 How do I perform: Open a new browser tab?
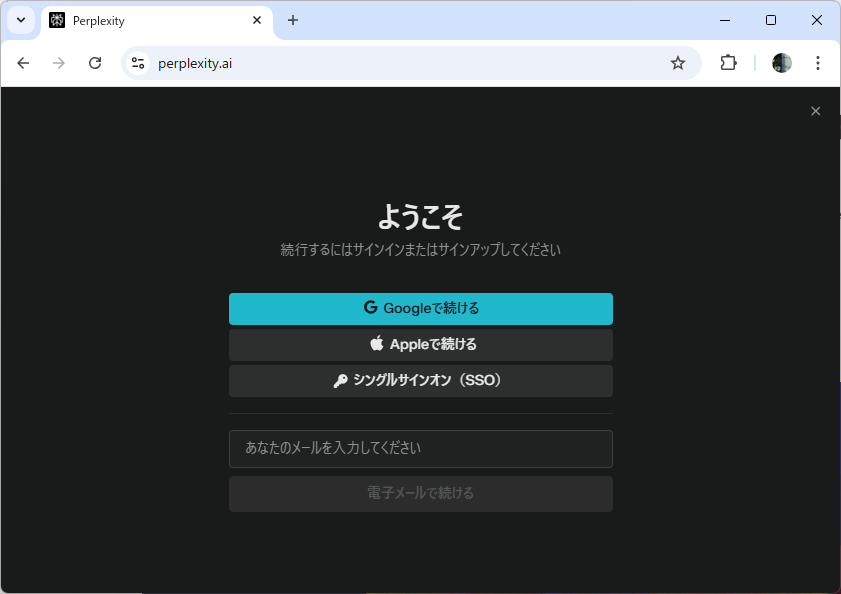[293, 20]
